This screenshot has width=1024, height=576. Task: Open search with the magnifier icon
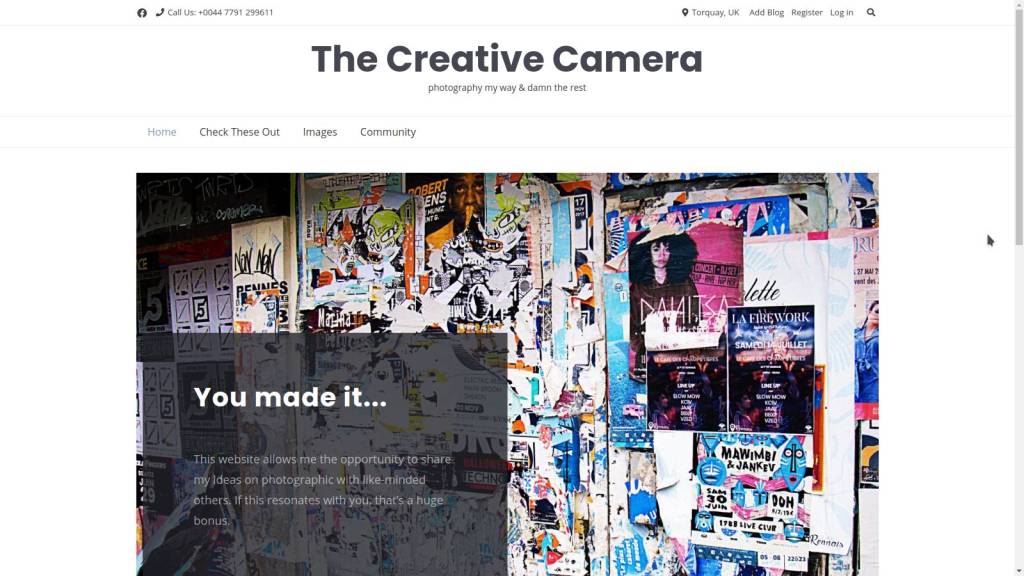tap(871, 12)
